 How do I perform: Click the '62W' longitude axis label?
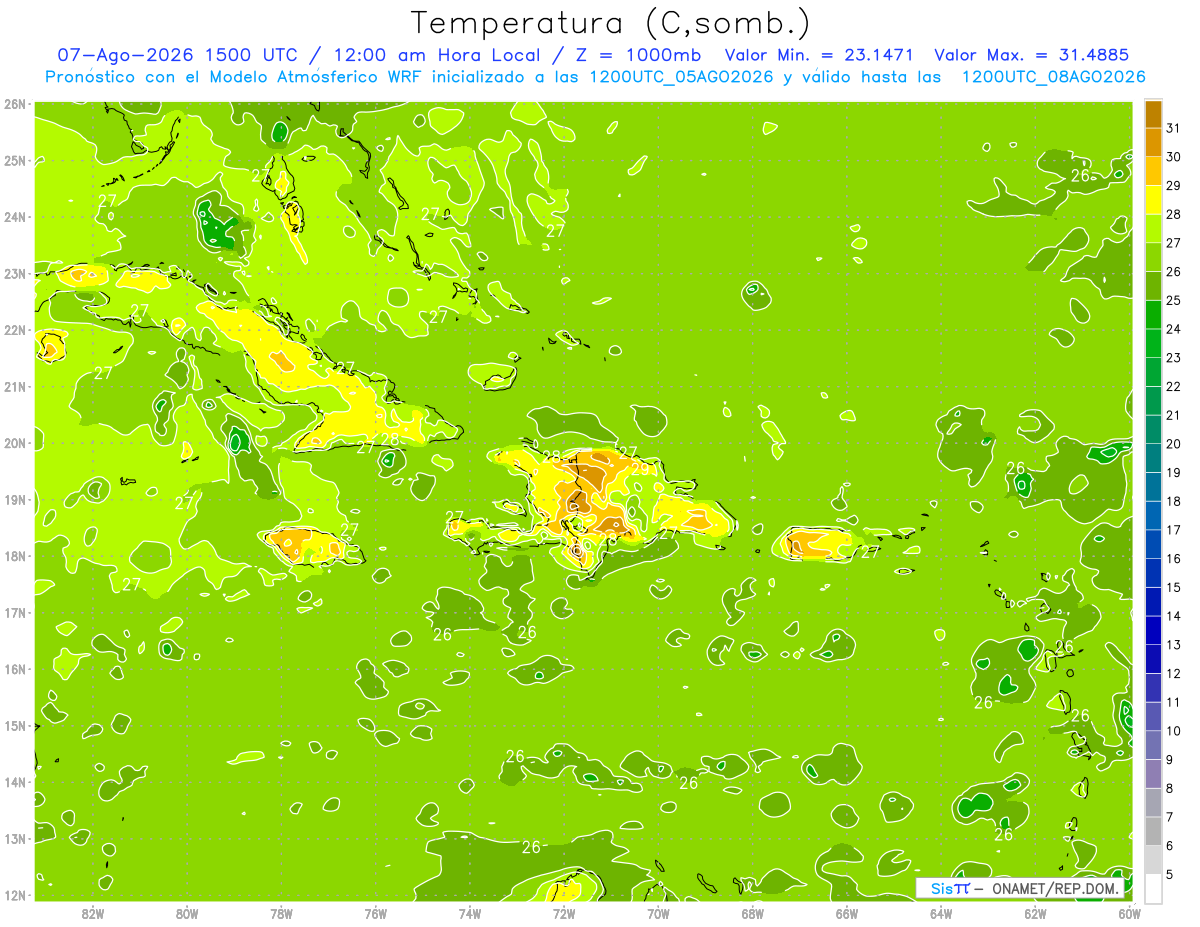[x=1035, y=913]
